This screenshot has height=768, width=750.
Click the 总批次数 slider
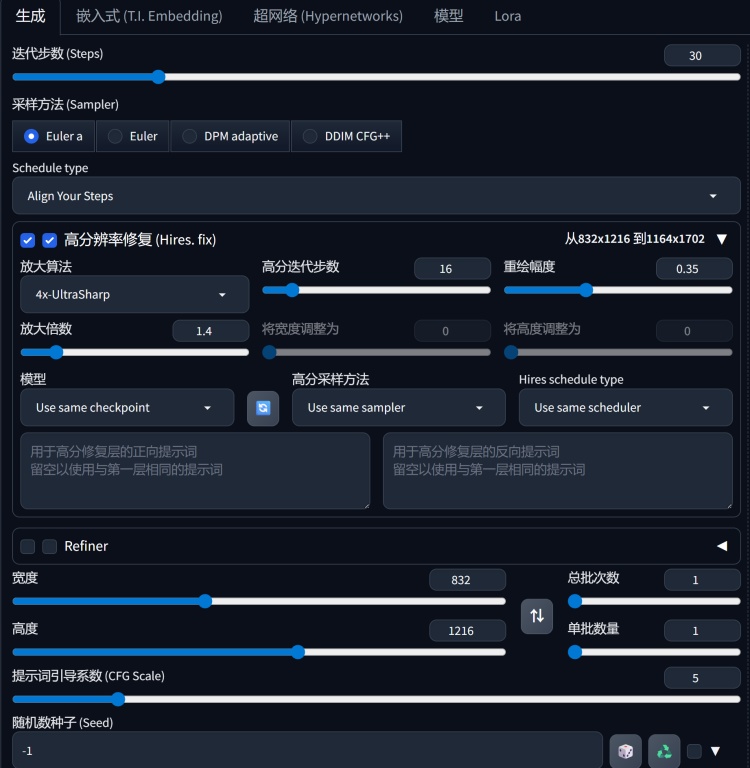[654, 601]
